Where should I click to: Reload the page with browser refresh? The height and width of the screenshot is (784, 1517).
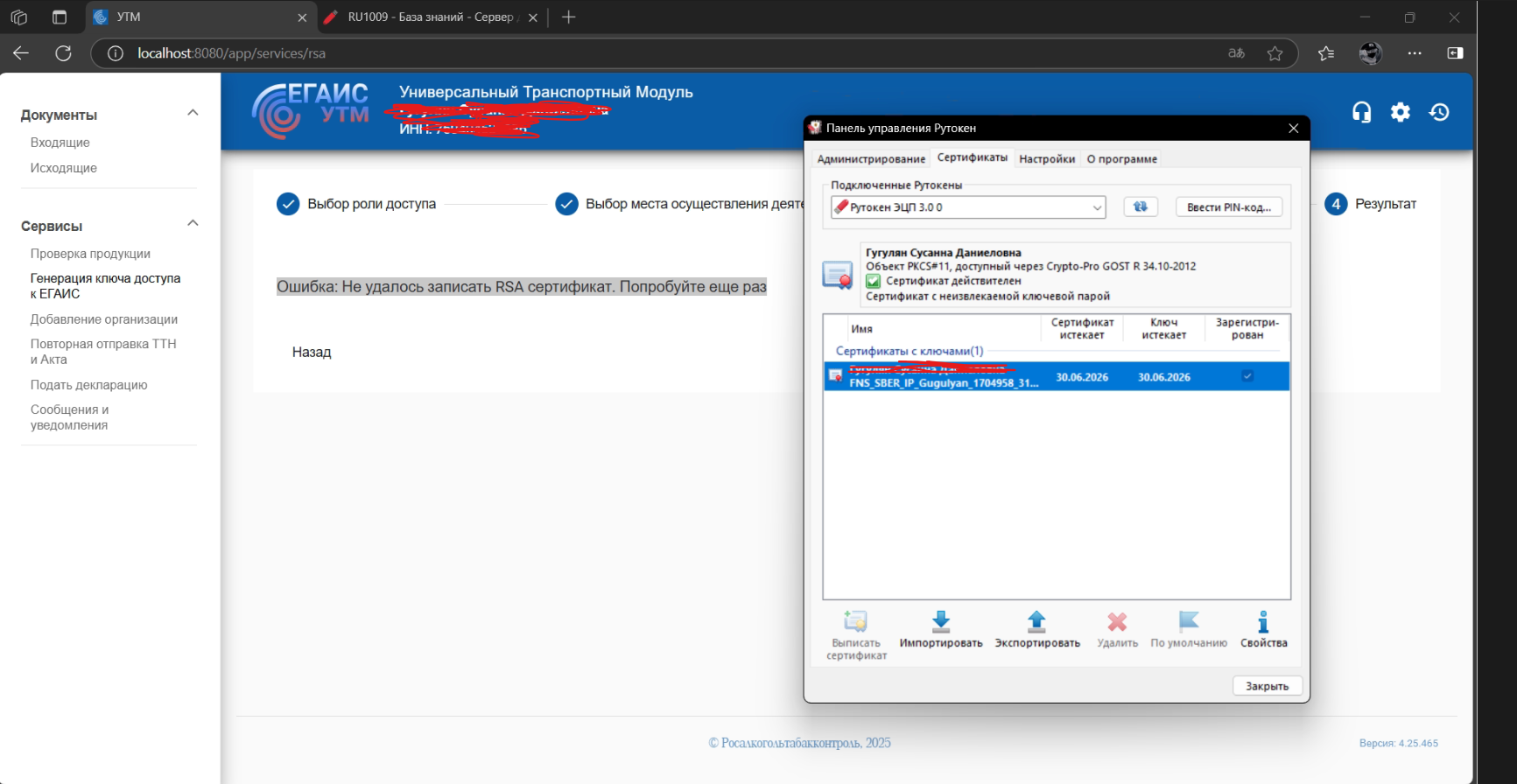(63, 53)
